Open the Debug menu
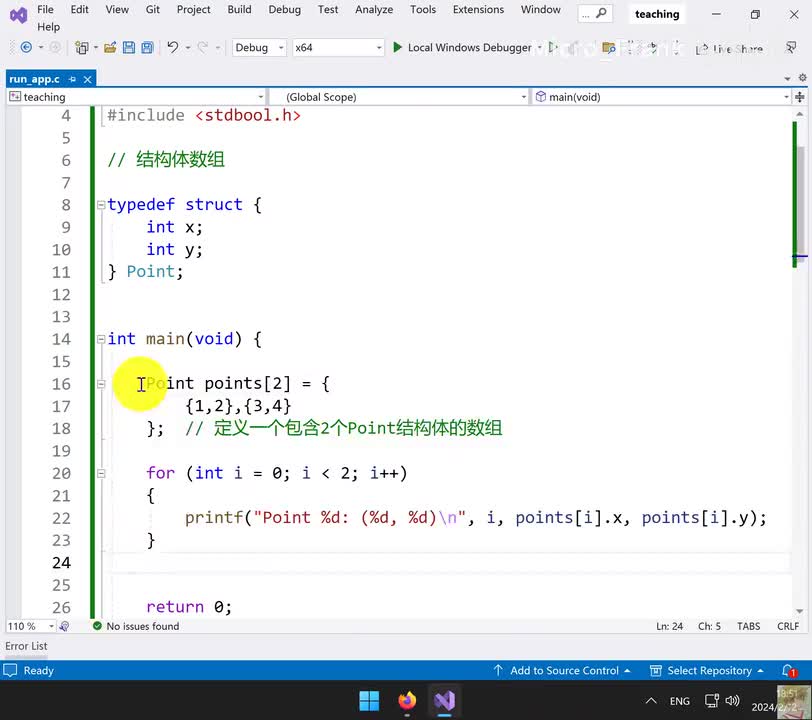The image size is (812, 720). click(284, 9)
